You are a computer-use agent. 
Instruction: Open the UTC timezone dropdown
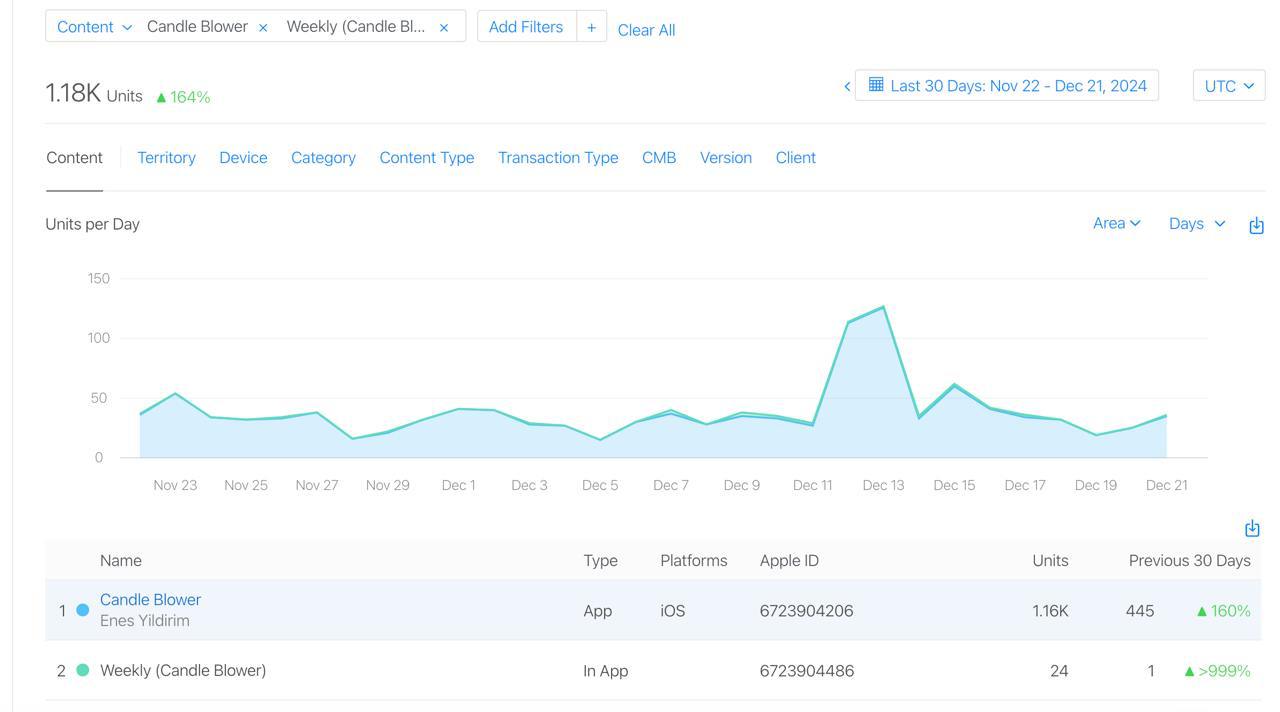(x=1228, y=86)
